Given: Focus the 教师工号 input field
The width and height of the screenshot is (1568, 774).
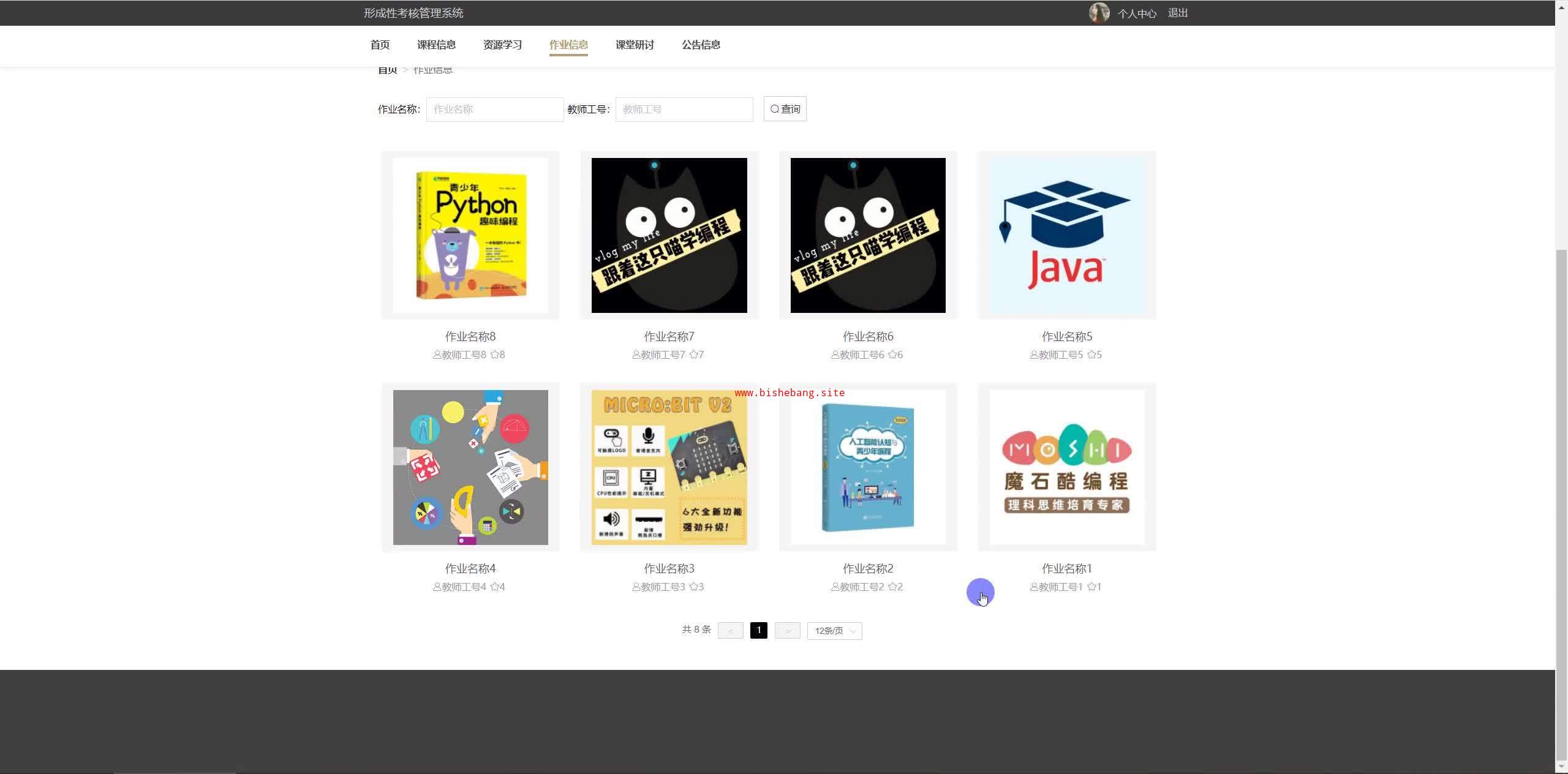Looking at the screenshot, I should [x=684, y=110].
